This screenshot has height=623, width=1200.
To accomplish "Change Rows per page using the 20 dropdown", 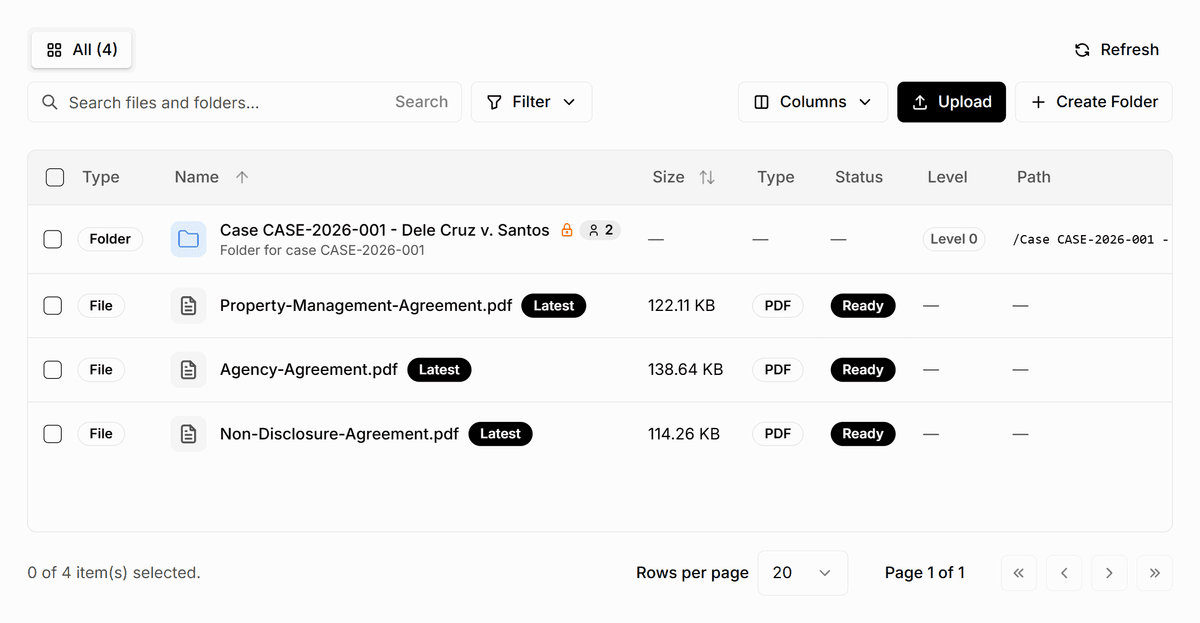I will 802,572.
